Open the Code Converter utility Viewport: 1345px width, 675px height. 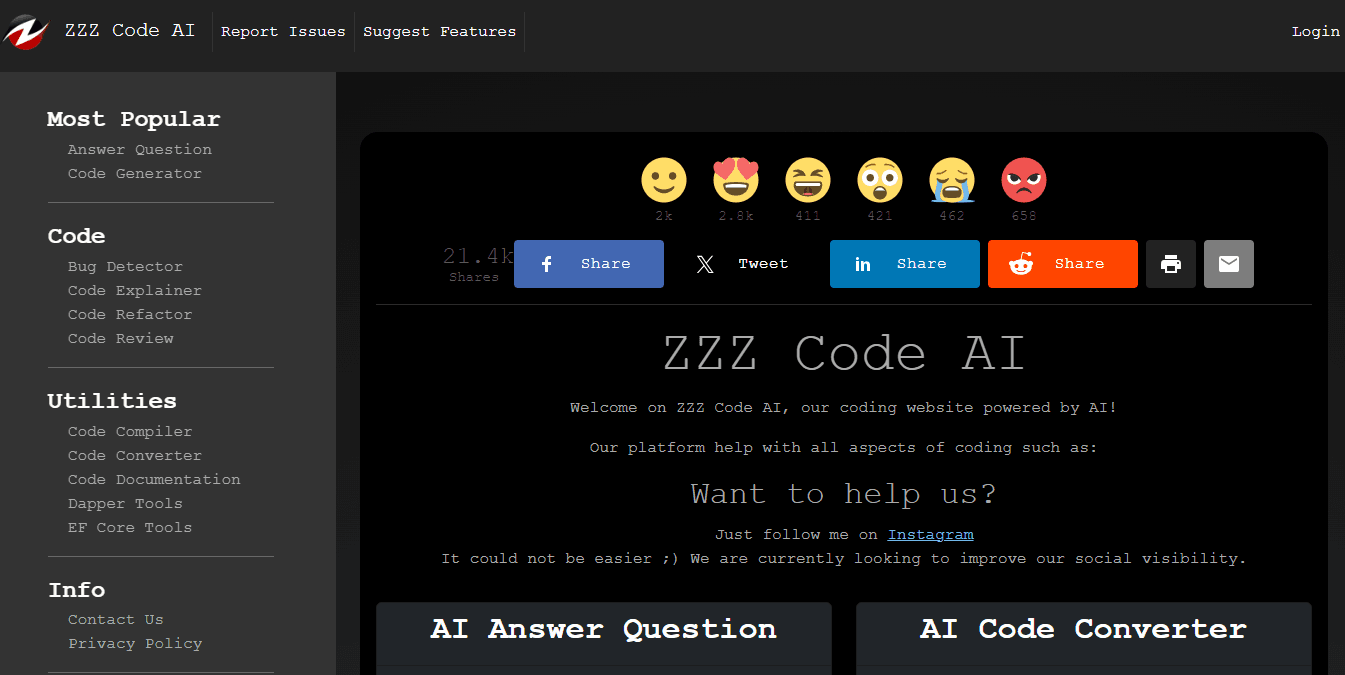tap(134, 455)
